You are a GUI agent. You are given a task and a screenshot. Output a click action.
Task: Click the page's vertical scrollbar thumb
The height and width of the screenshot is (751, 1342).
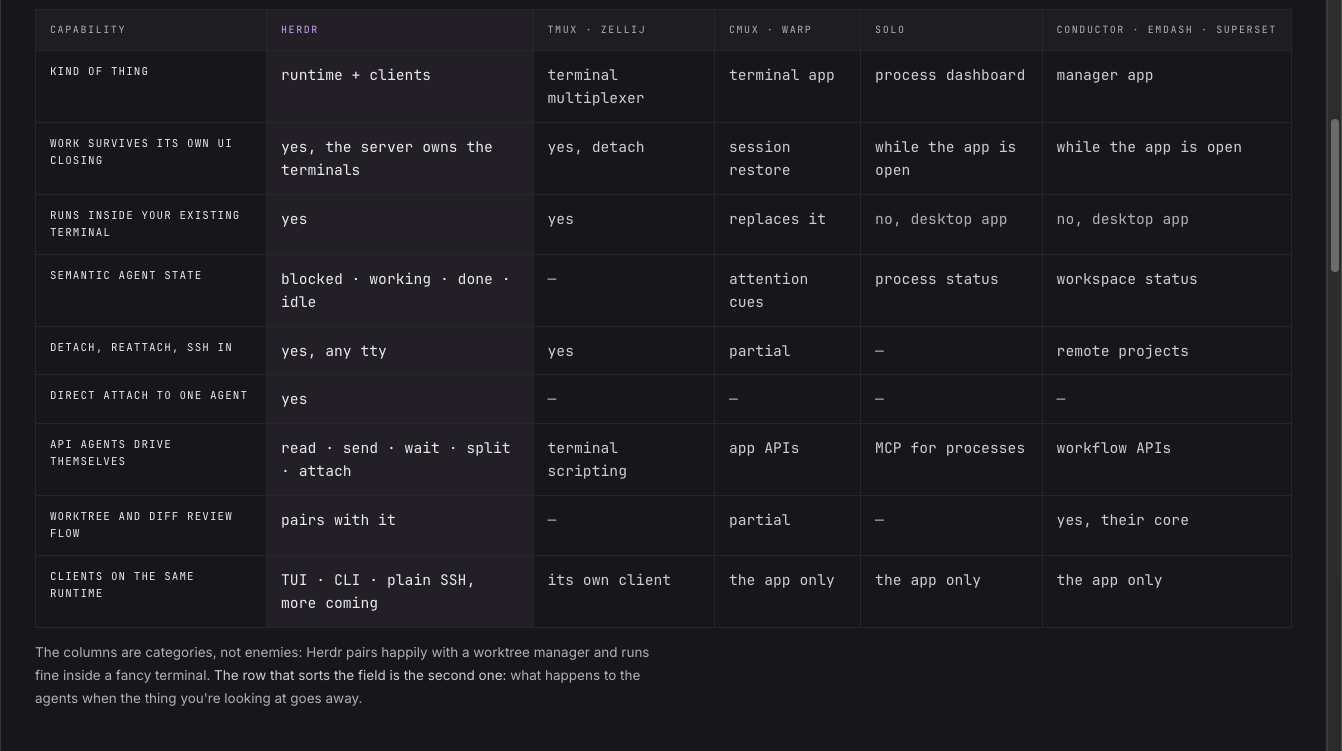(x=1334, y=195)
